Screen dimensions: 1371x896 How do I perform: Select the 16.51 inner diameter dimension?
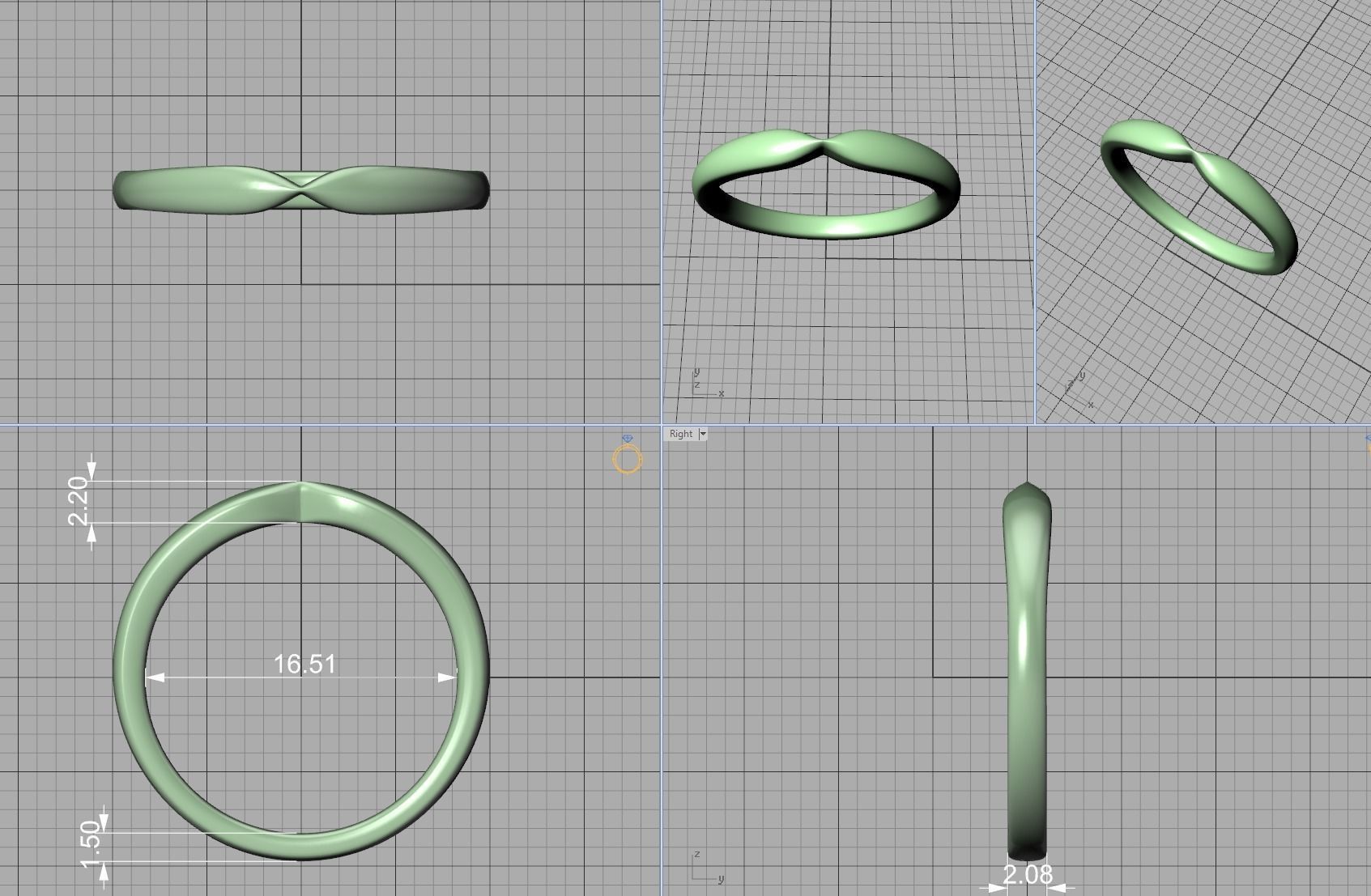click(304, 664)
